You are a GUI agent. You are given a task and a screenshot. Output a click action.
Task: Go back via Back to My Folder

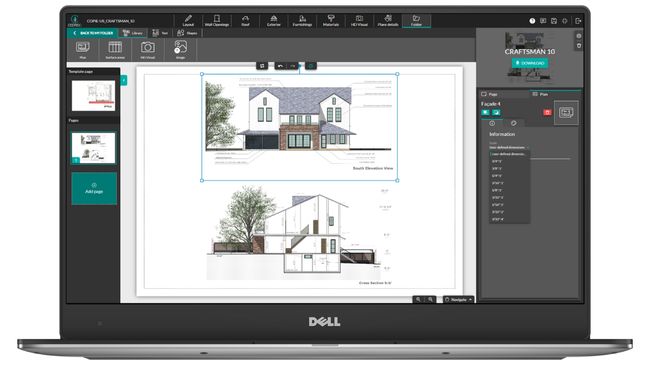93,33
